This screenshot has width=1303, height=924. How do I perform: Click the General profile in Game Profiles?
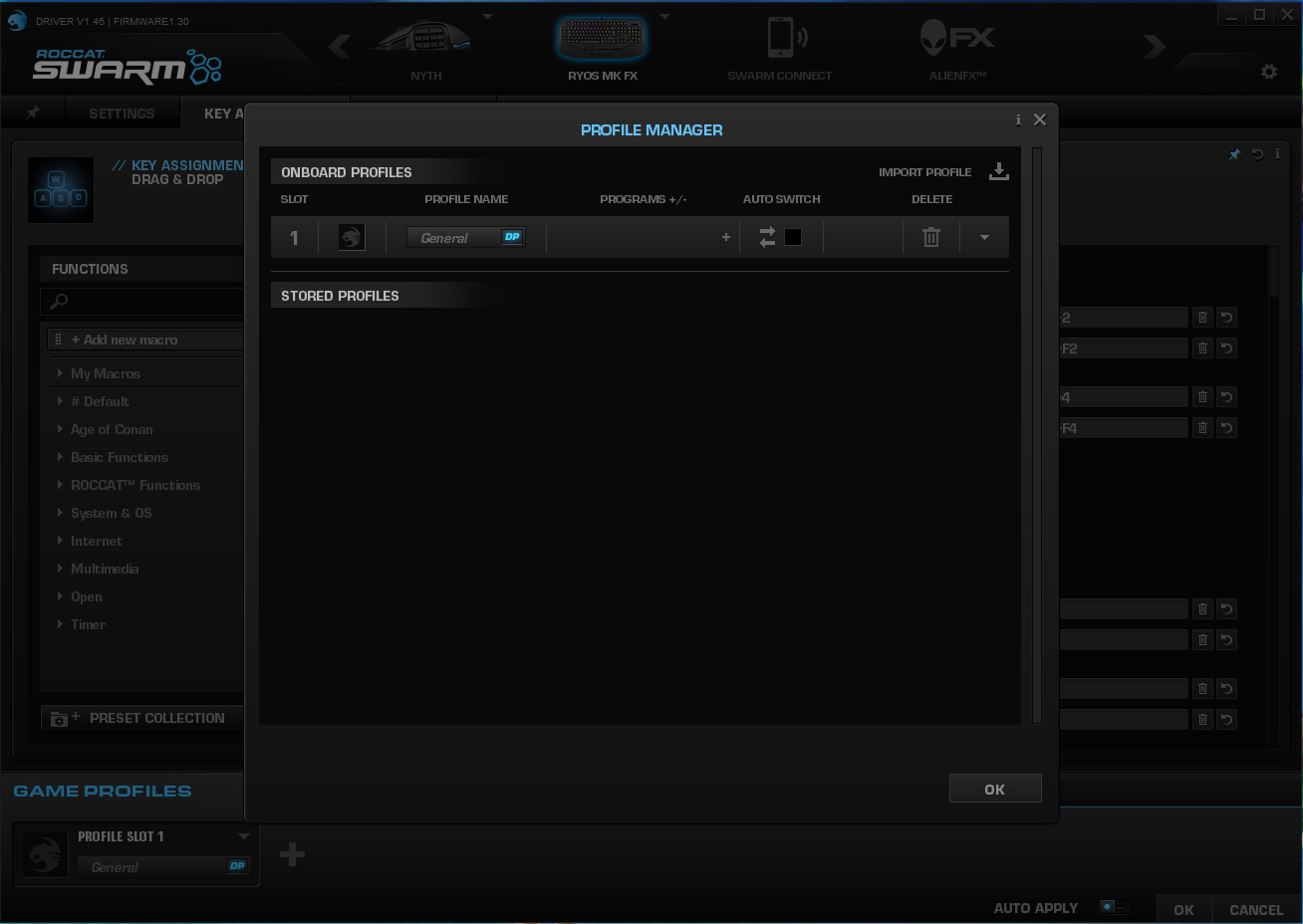coord(163,866)
